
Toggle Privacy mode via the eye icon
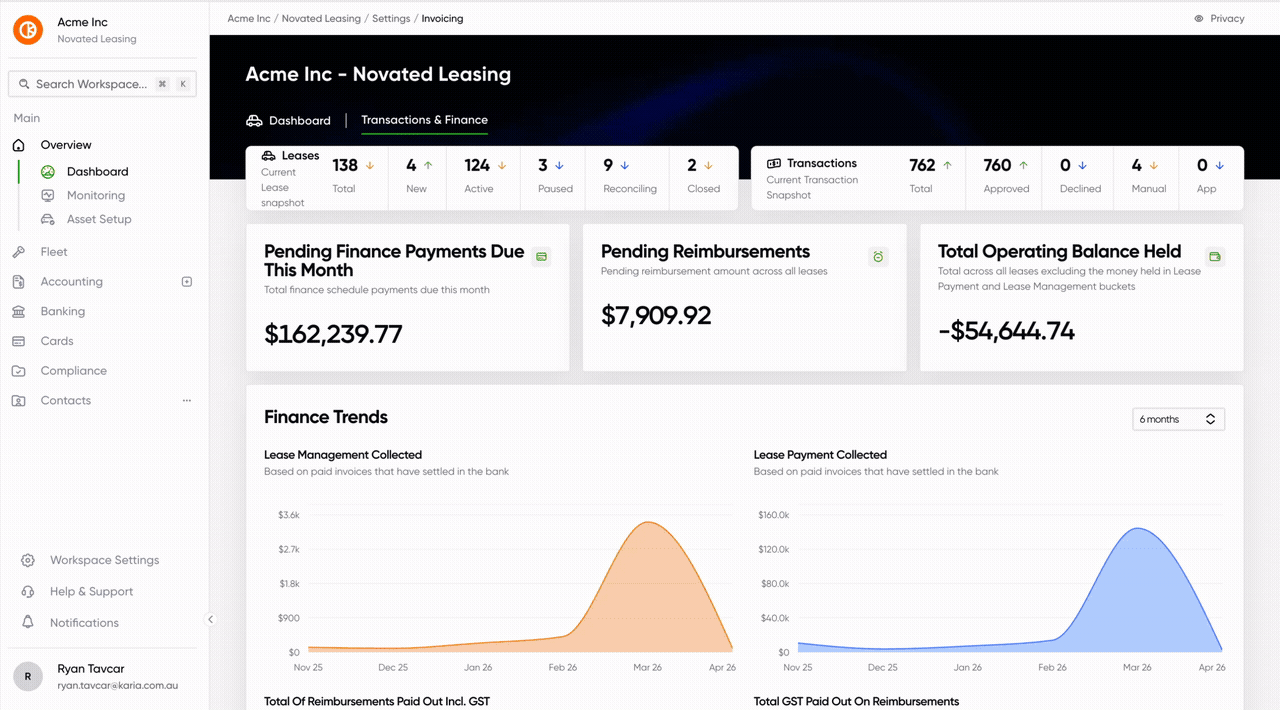coord(1199,18)
